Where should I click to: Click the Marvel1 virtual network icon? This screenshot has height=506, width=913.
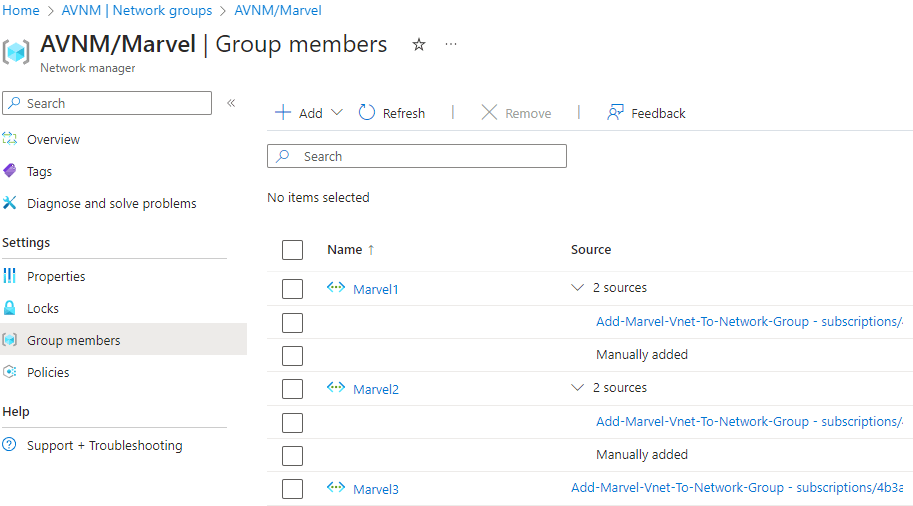336,288
